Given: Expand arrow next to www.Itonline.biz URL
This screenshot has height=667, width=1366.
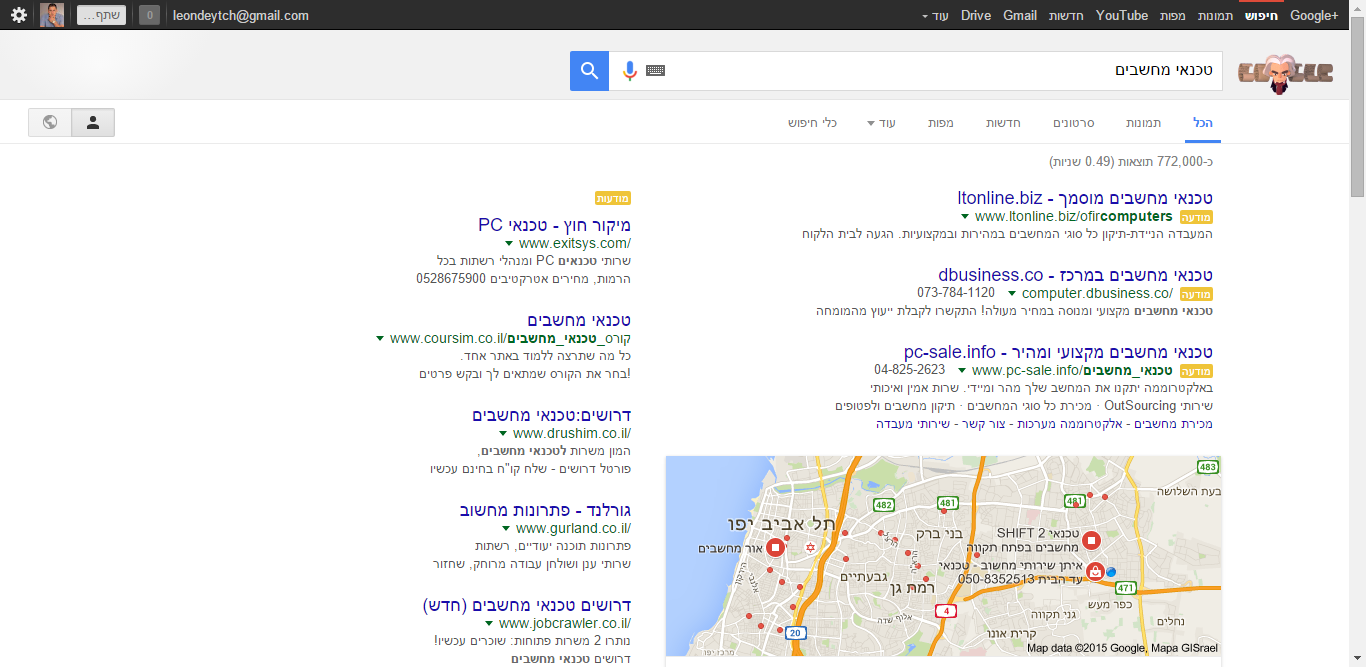Looking at the screenshot, I should [x=965, y=217].
